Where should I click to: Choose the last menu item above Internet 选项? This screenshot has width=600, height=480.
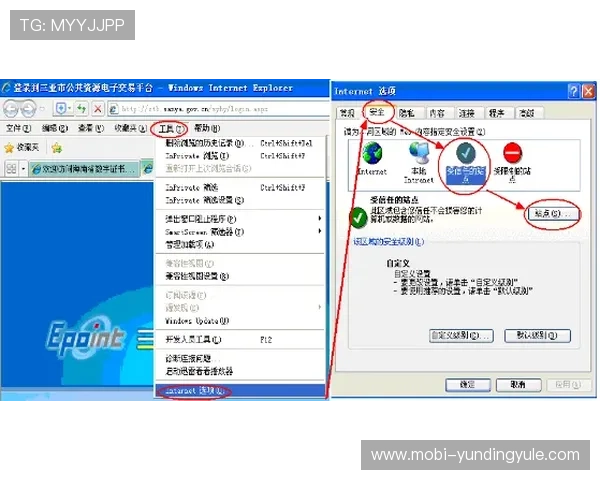[241, 371]
